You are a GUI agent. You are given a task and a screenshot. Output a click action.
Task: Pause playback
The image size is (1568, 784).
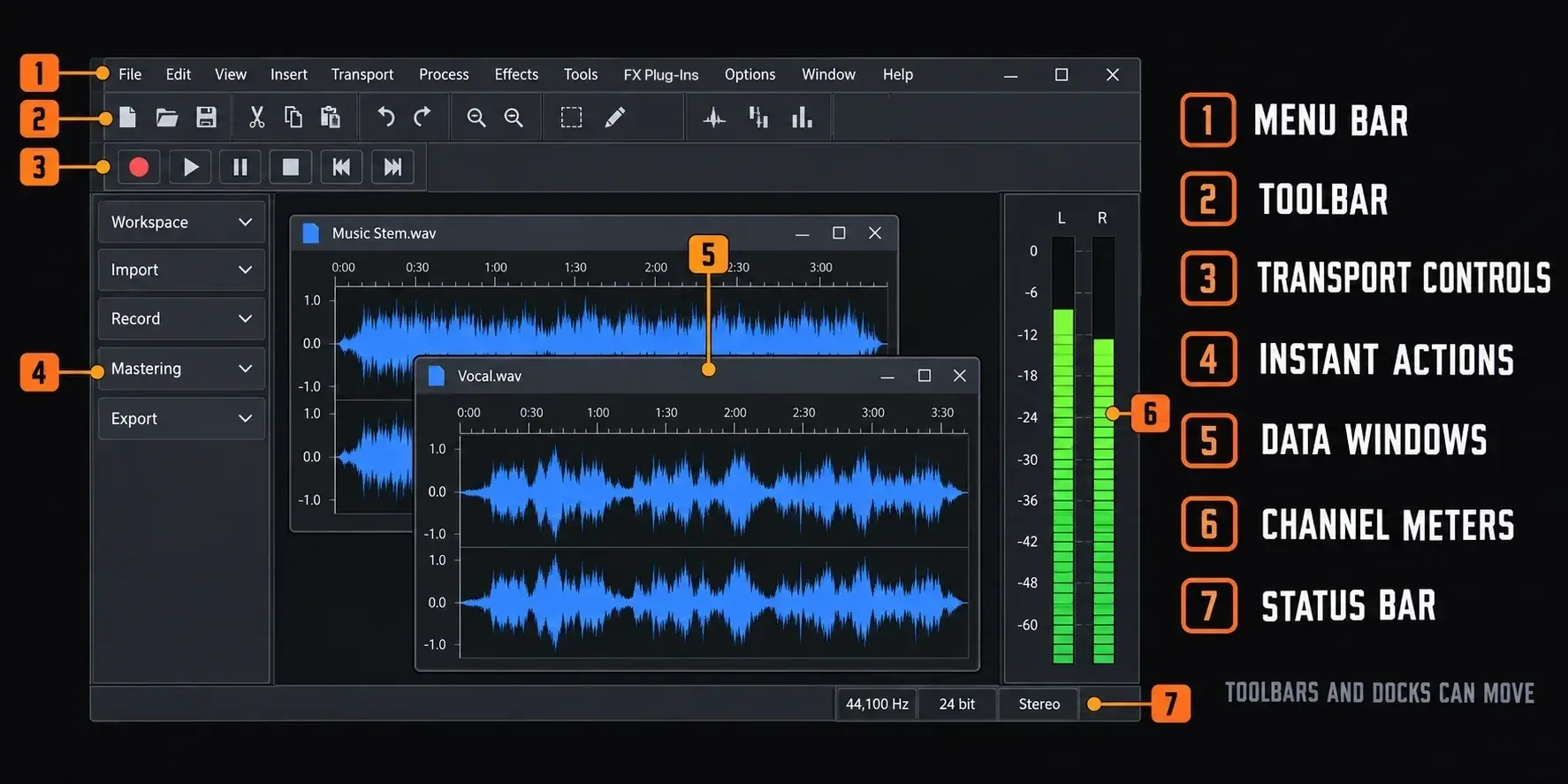[240, 167]
